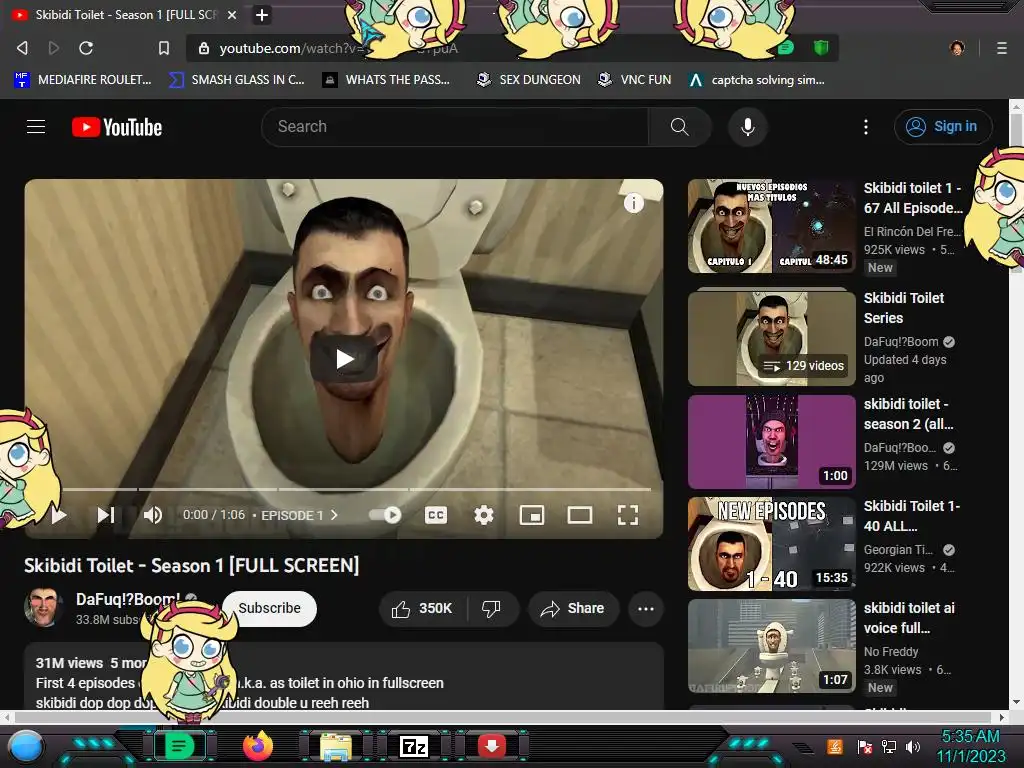1024x768 pixels.
Task: Open SMASH GLASS IN C... bookmark
Action: click(237, 80)
